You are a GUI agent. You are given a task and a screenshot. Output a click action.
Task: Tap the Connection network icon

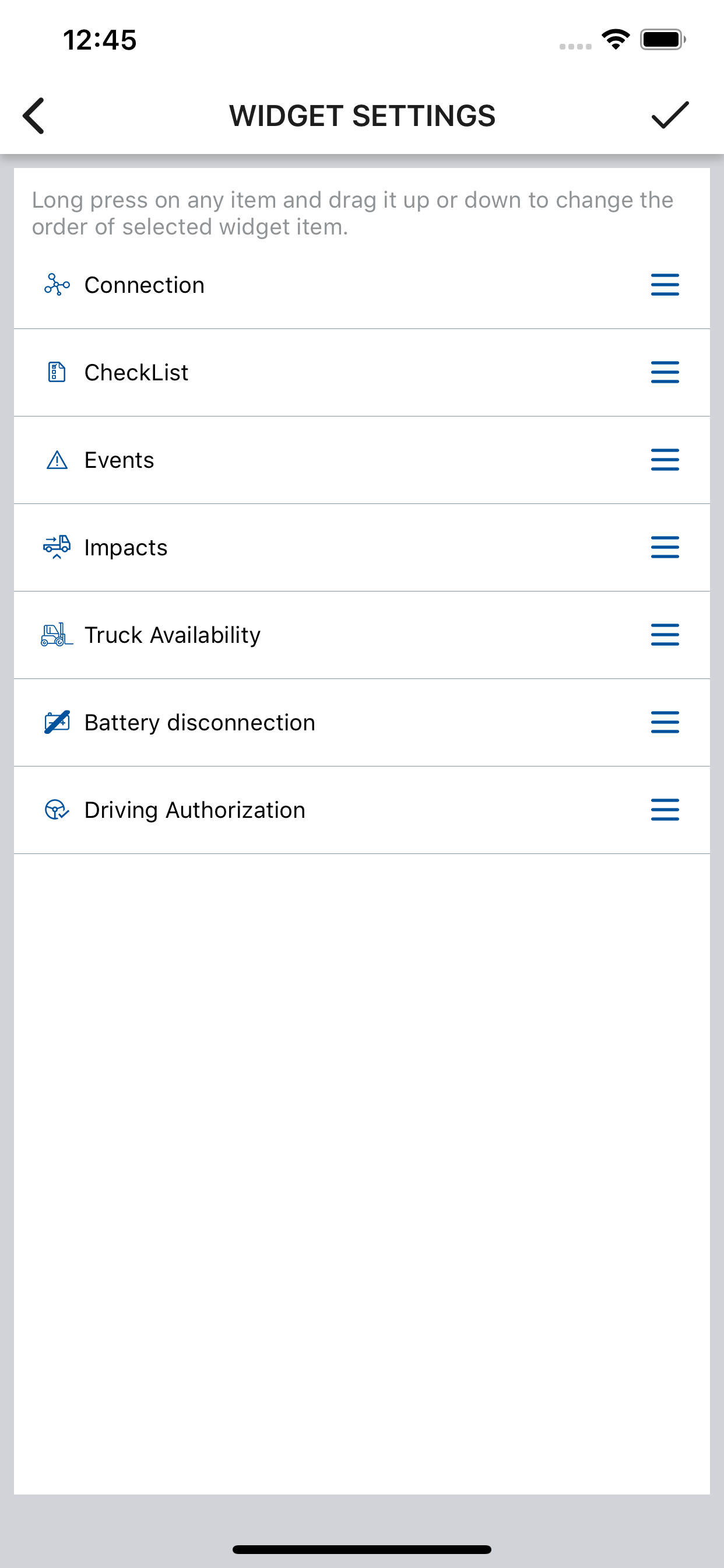(57, 285)
